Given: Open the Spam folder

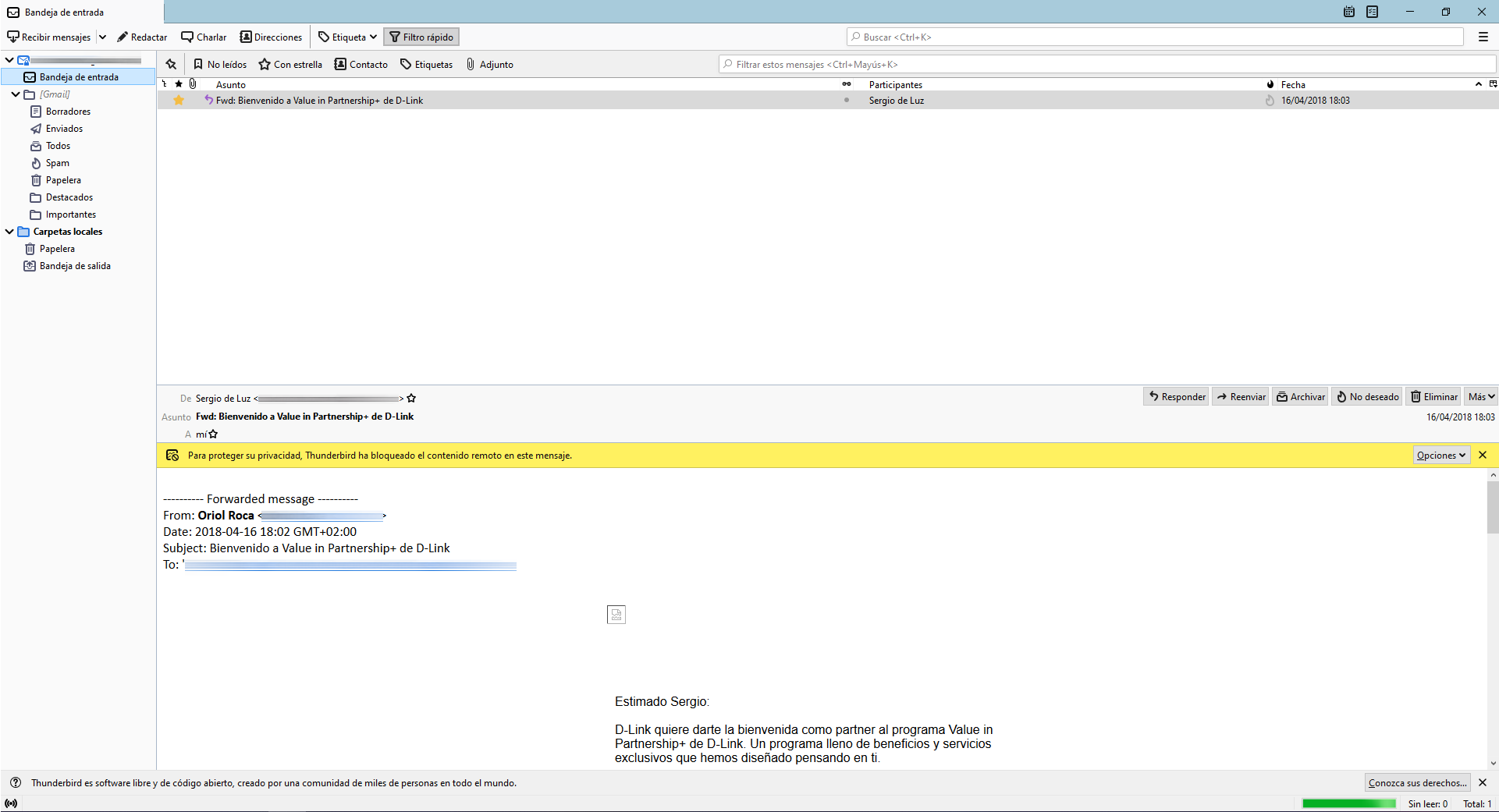Looking at the screenshot, I should pos(57,163).
